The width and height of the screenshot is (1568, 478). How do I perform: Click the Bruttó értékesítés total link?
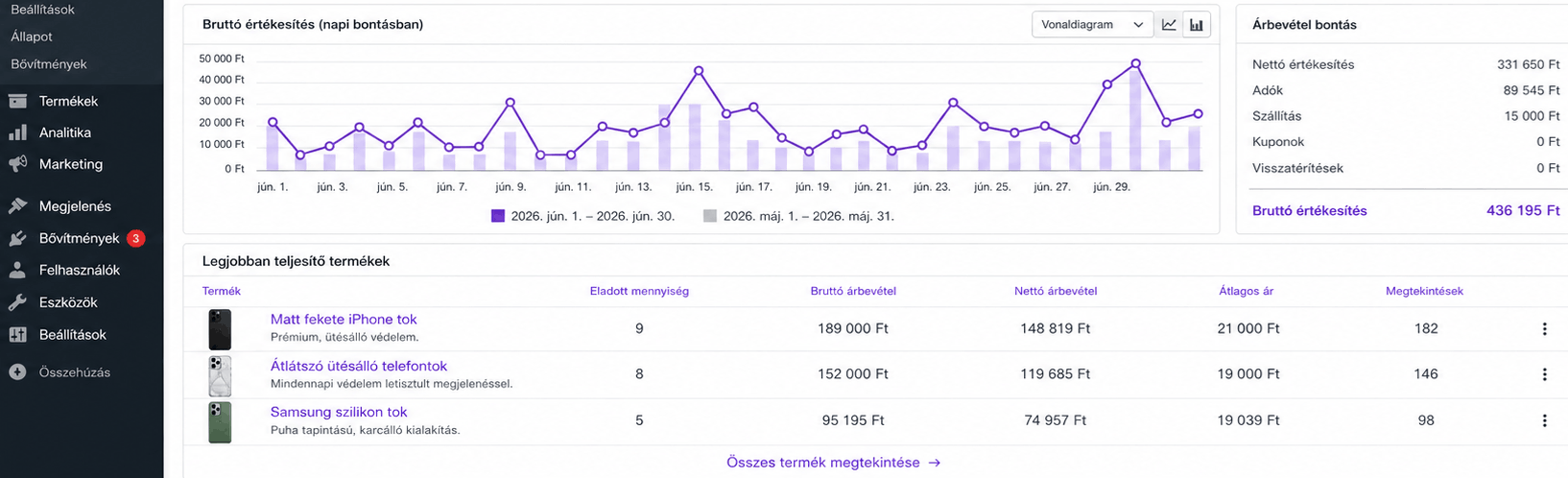(x=1310, y=211)
